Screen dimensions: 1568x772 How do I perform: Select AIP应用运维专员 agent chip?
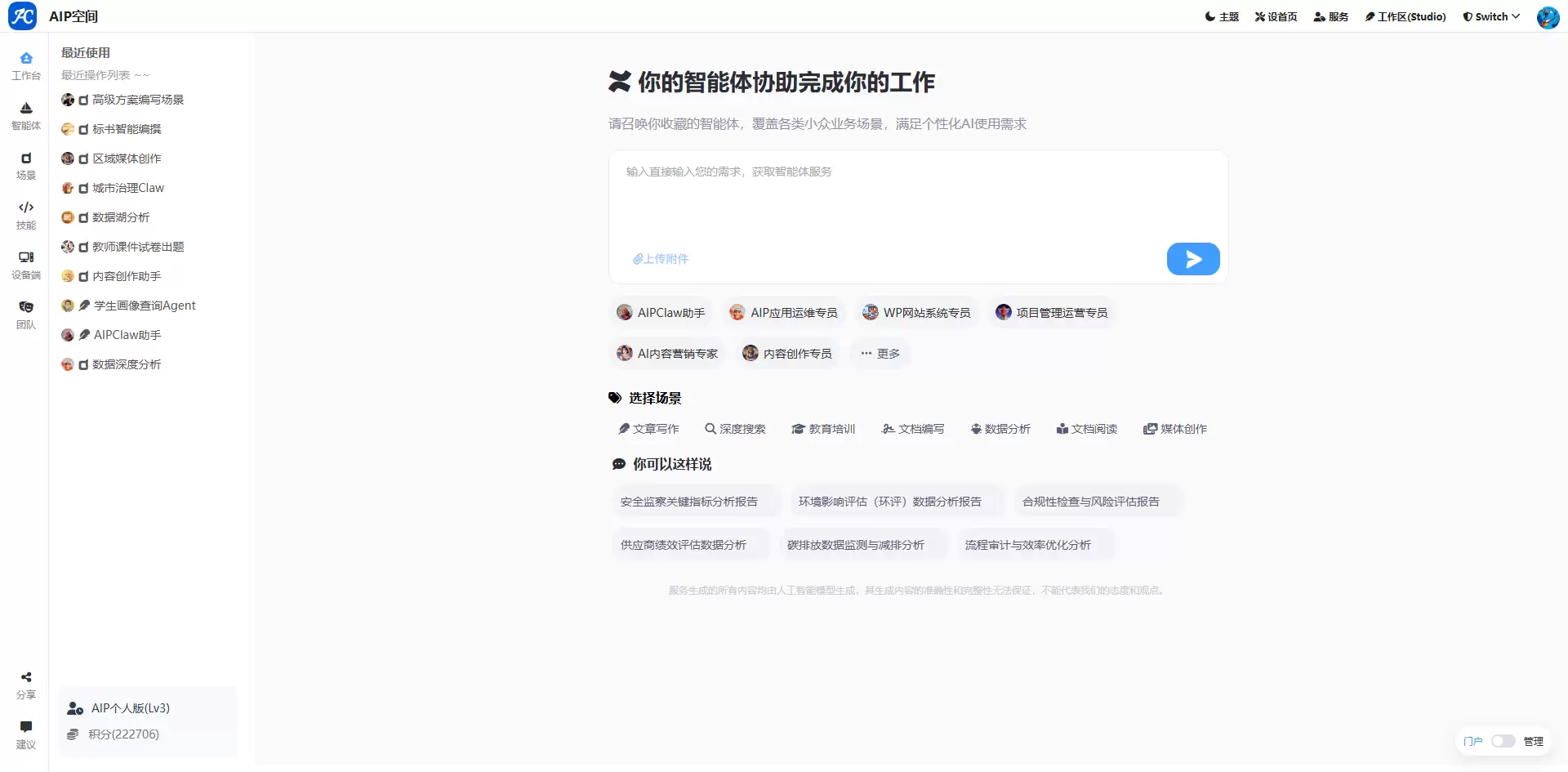tap(783, 312)
